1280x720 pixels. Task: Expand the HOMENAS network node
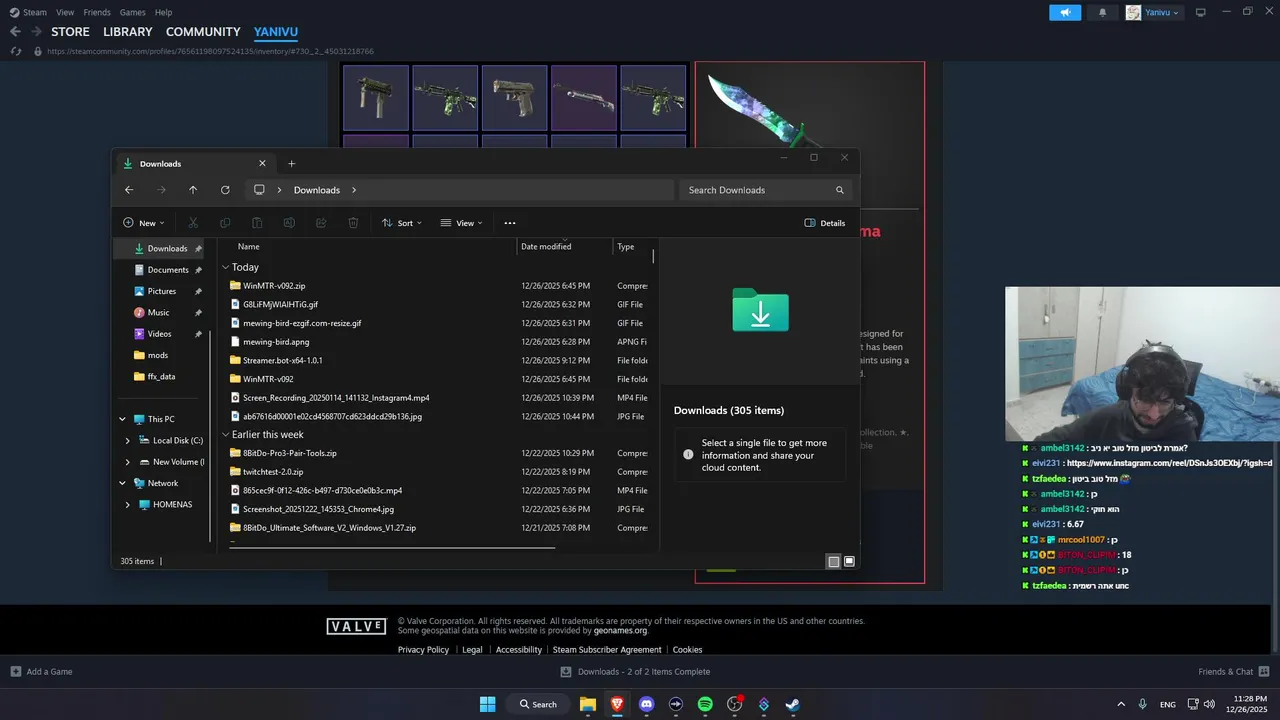[127, 505]
